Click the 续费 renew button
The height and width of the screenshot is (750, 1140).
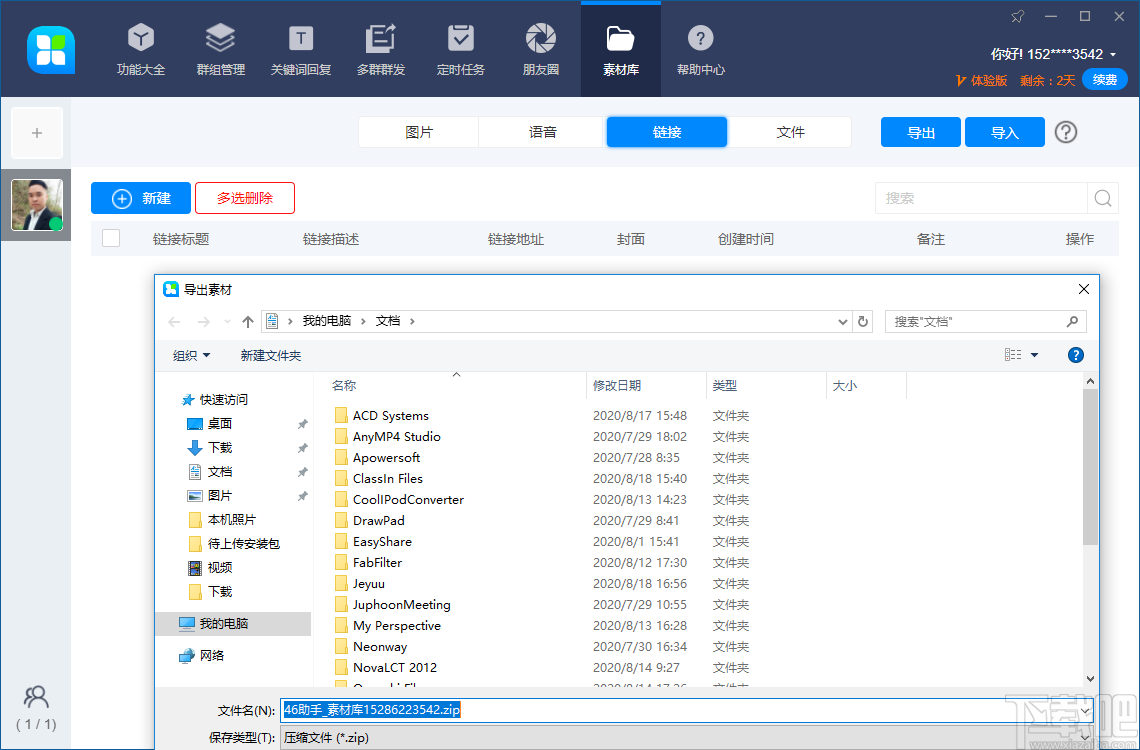(x=1104, y=79)
